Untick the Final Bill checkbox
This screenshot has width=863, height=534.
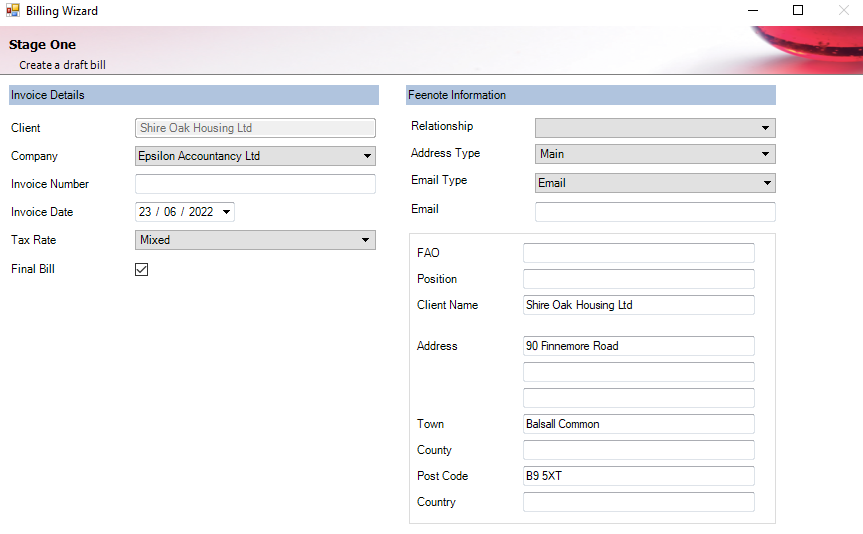141,269
